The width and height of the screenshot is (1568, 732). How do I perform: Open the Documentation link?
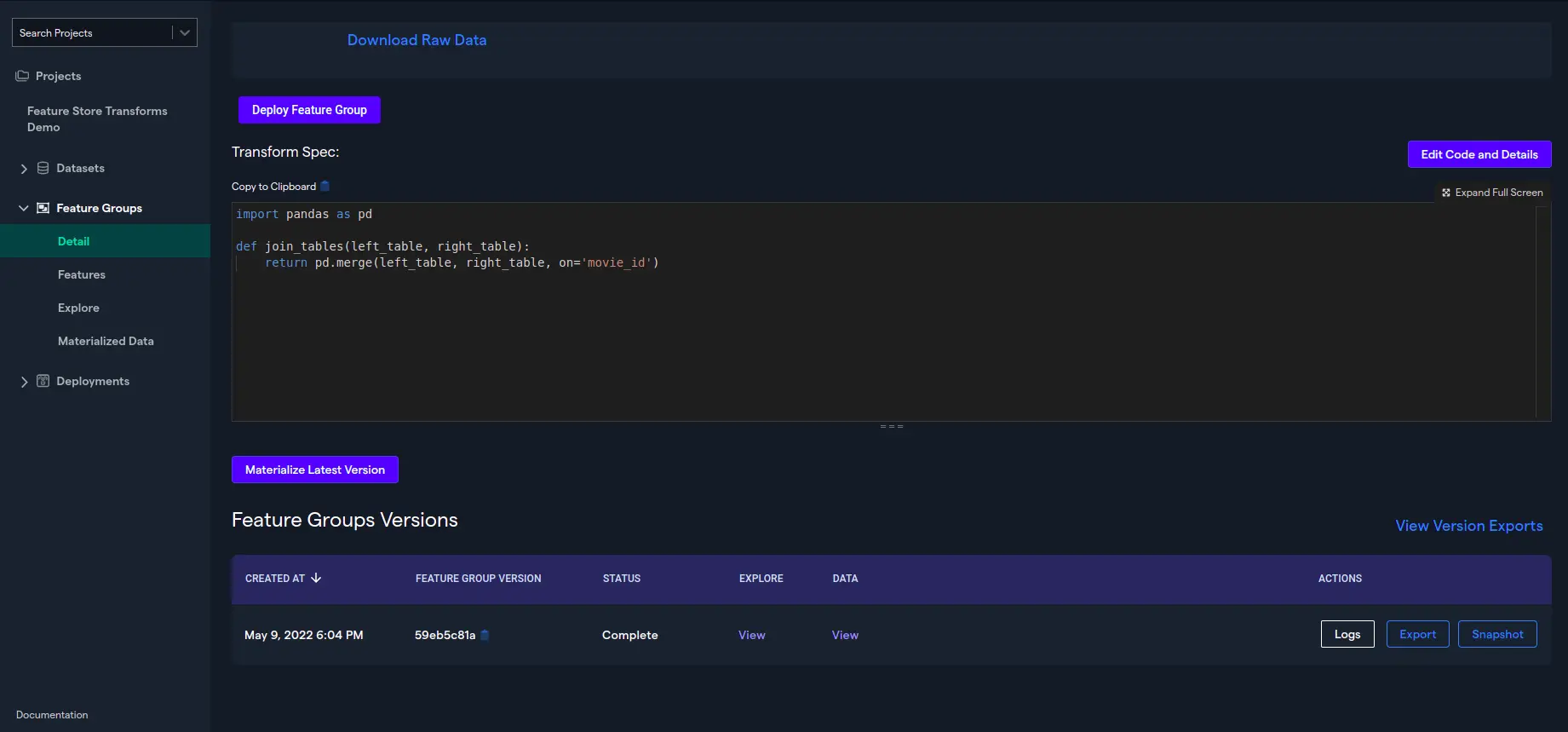coord(52,715)
